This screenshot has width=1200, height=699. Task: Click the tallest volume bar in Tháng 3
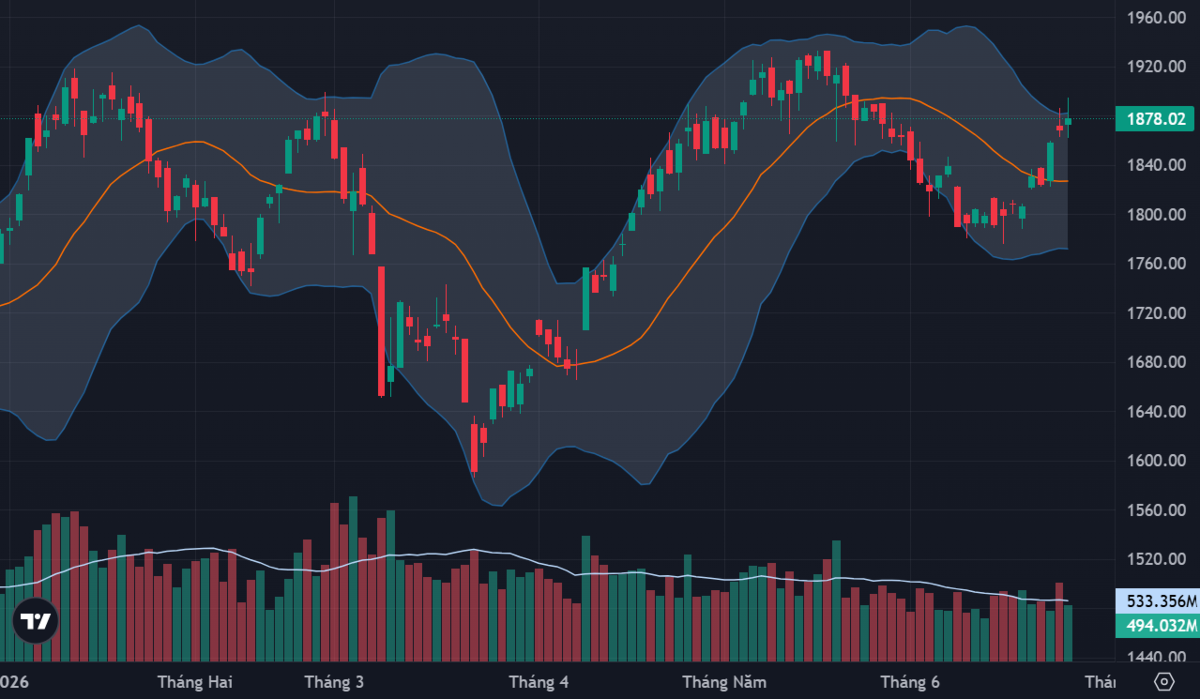(353, 579)
